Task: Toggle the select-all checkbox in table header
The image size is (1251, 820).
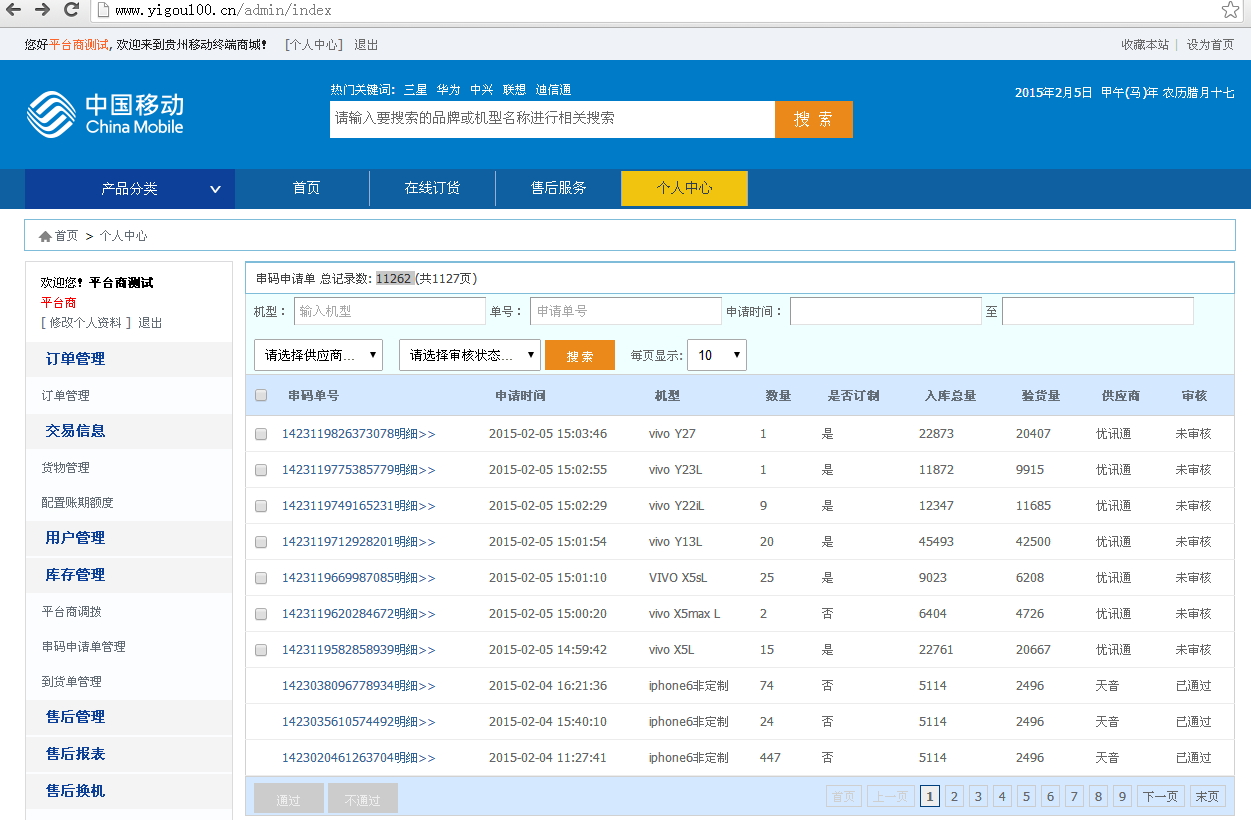Action: pos(261,395)
